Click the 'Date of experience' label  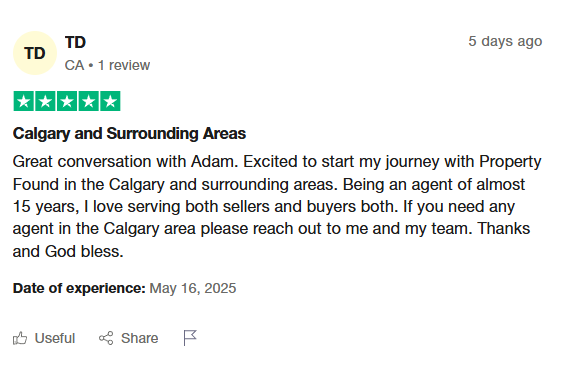(79, 288)
